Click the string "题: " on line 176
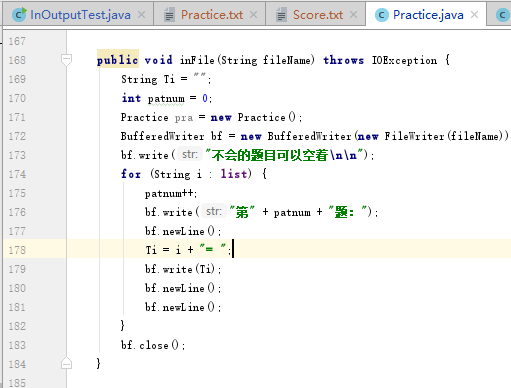The width and height of the screenshot is (511, 388). coord(348,212)
